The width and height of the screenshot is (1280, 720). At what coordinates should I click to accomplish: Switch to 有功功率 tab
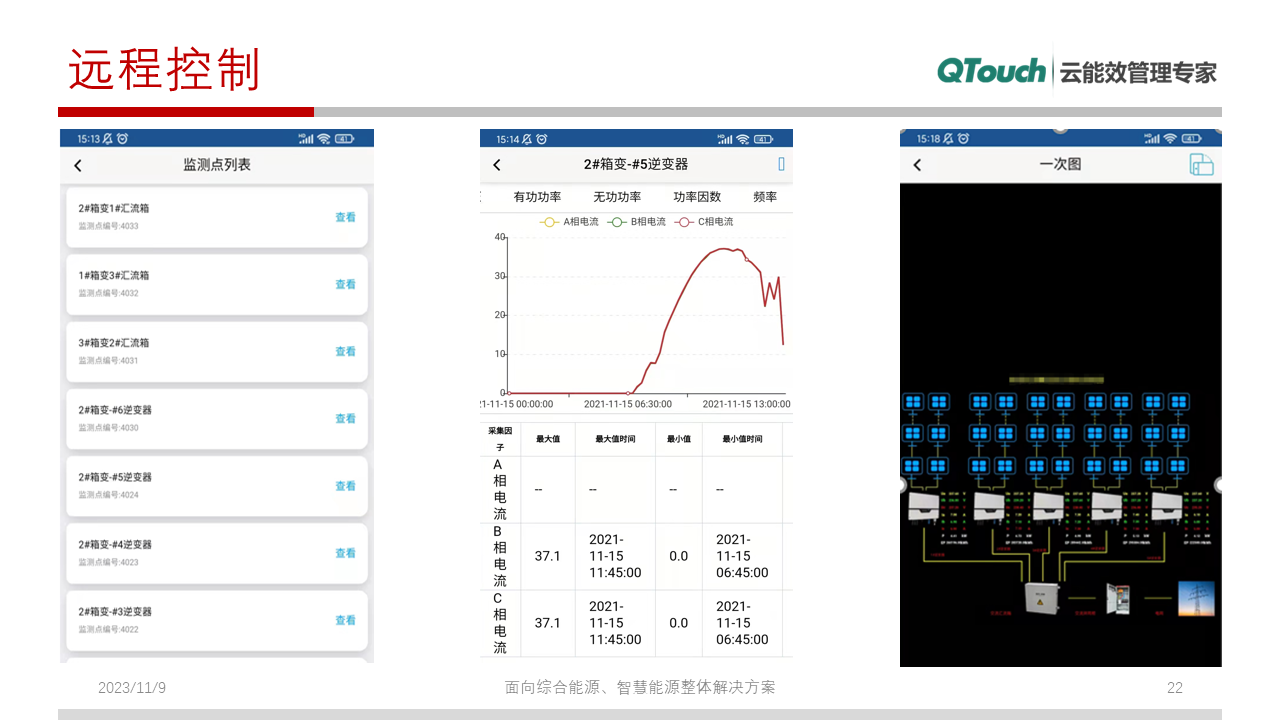(537, 197)
